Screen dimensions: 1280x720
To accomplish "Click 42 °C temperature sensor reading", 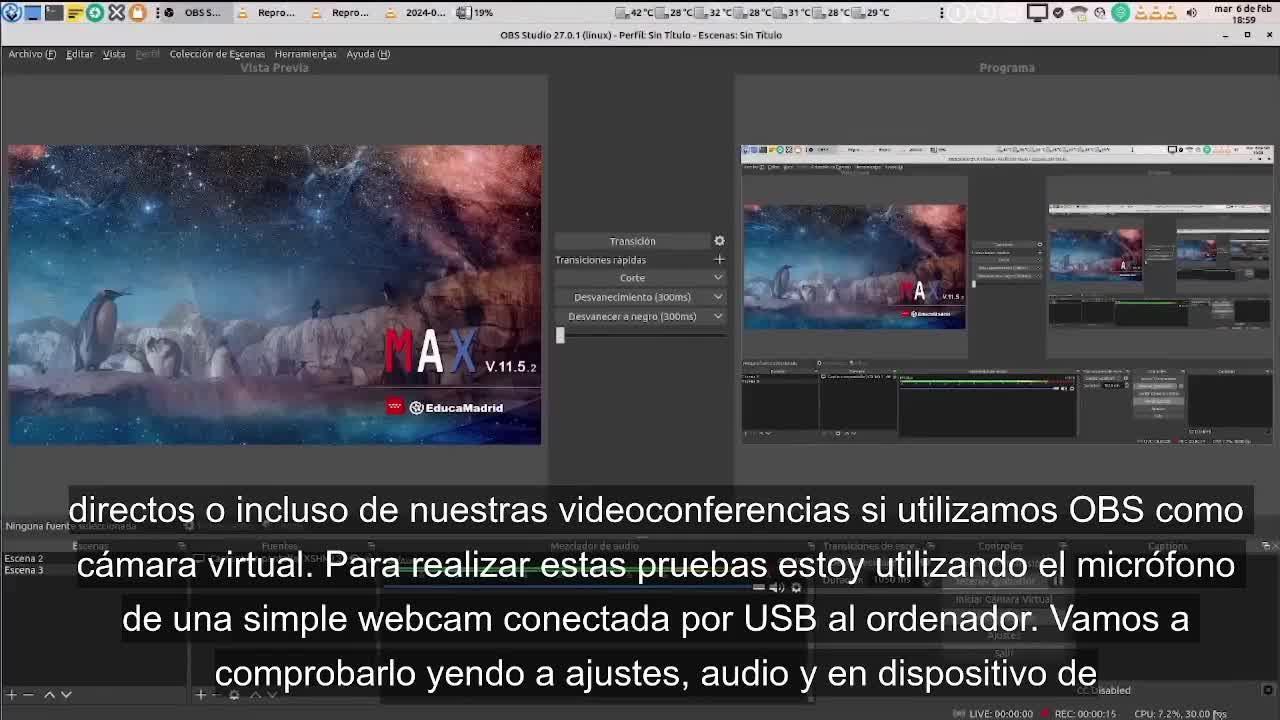I will point(634,13).
